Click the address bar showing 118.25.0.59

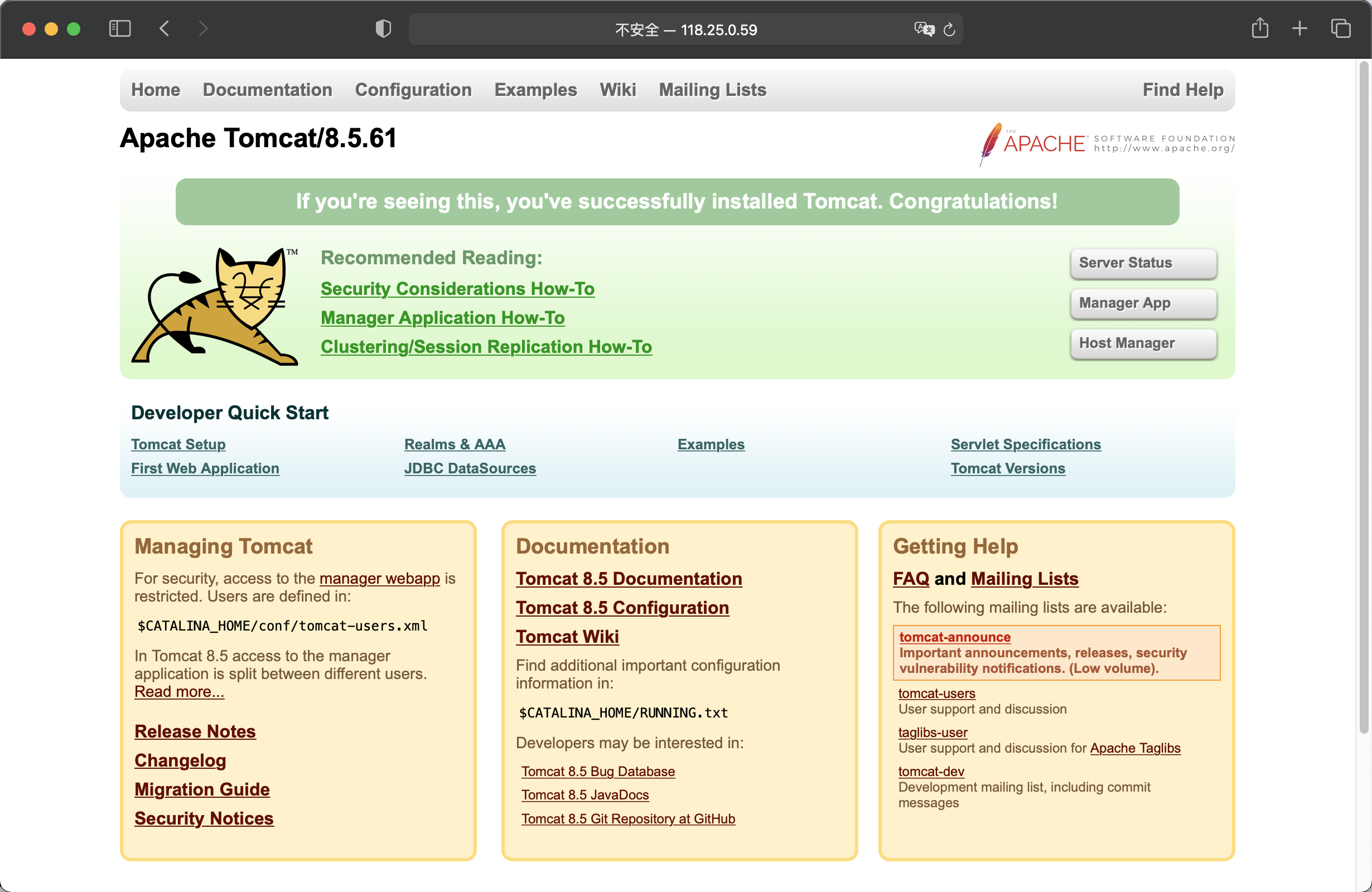685,30
